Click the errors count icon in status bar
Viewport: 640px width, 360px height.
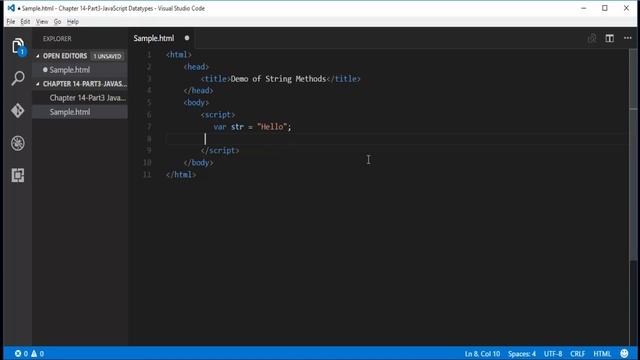pyautogui.click(x=18, y=353)
